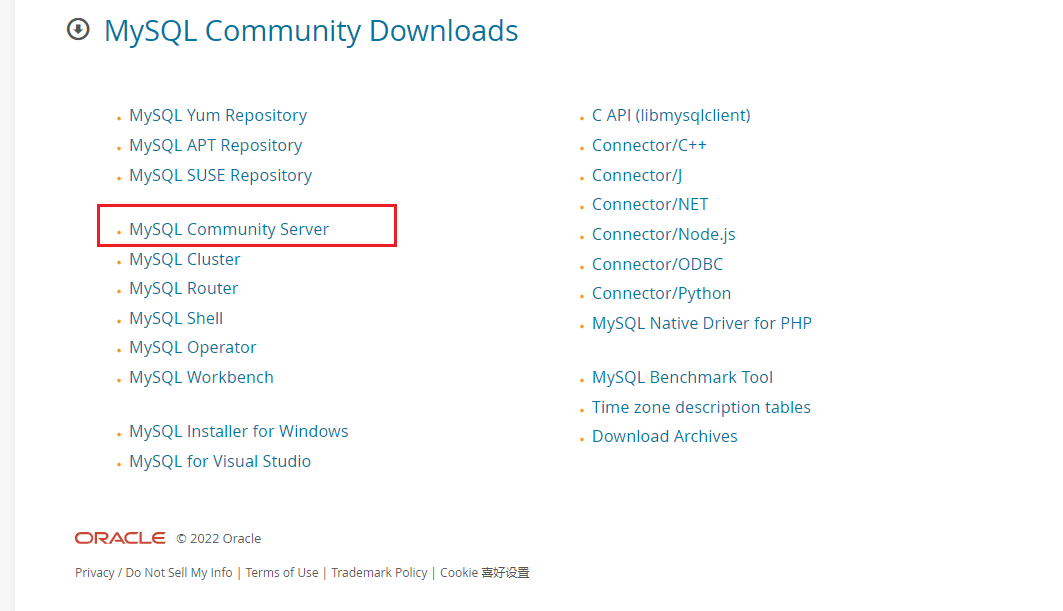This screenshot has height=611, width=1063.
Task: Click MySQL Native Driver for PHP
Action: [702, 323]
